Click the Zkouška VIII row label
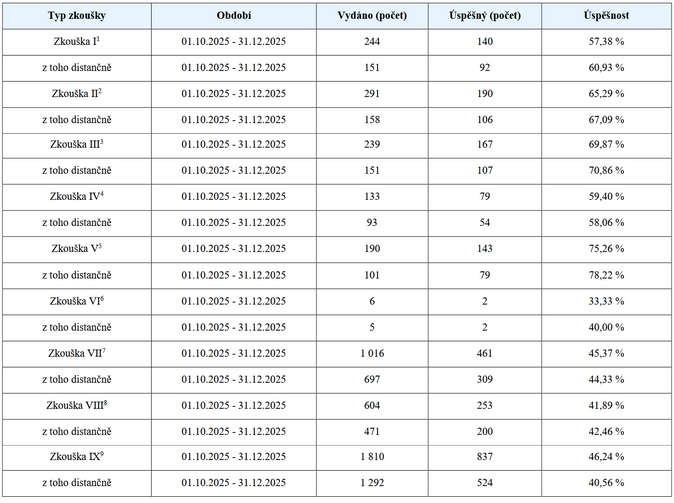Viewport: 674px width, 503px height. click(74, 405)
